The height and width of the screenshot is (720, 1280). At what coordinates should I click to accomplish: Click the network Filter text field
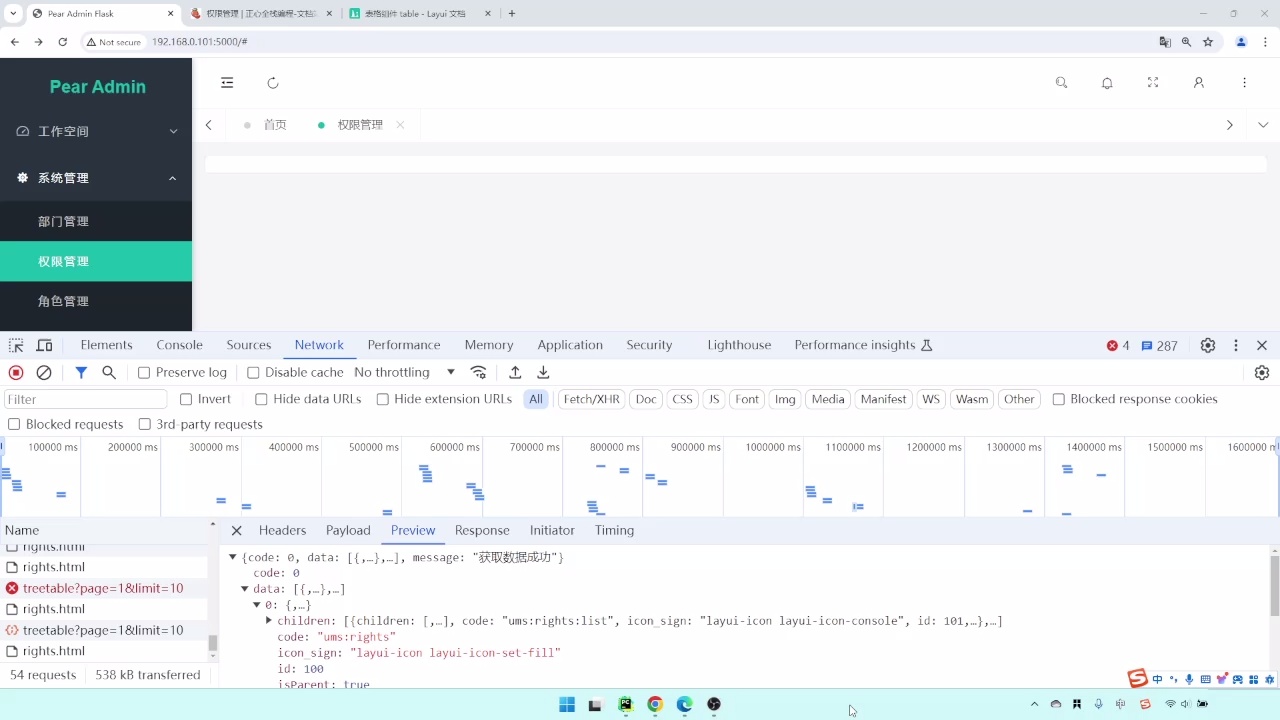[84, 399]
